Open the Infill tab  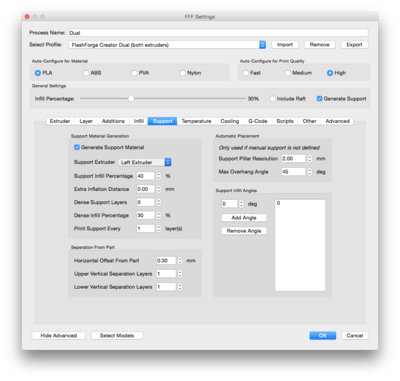(139, 121)
